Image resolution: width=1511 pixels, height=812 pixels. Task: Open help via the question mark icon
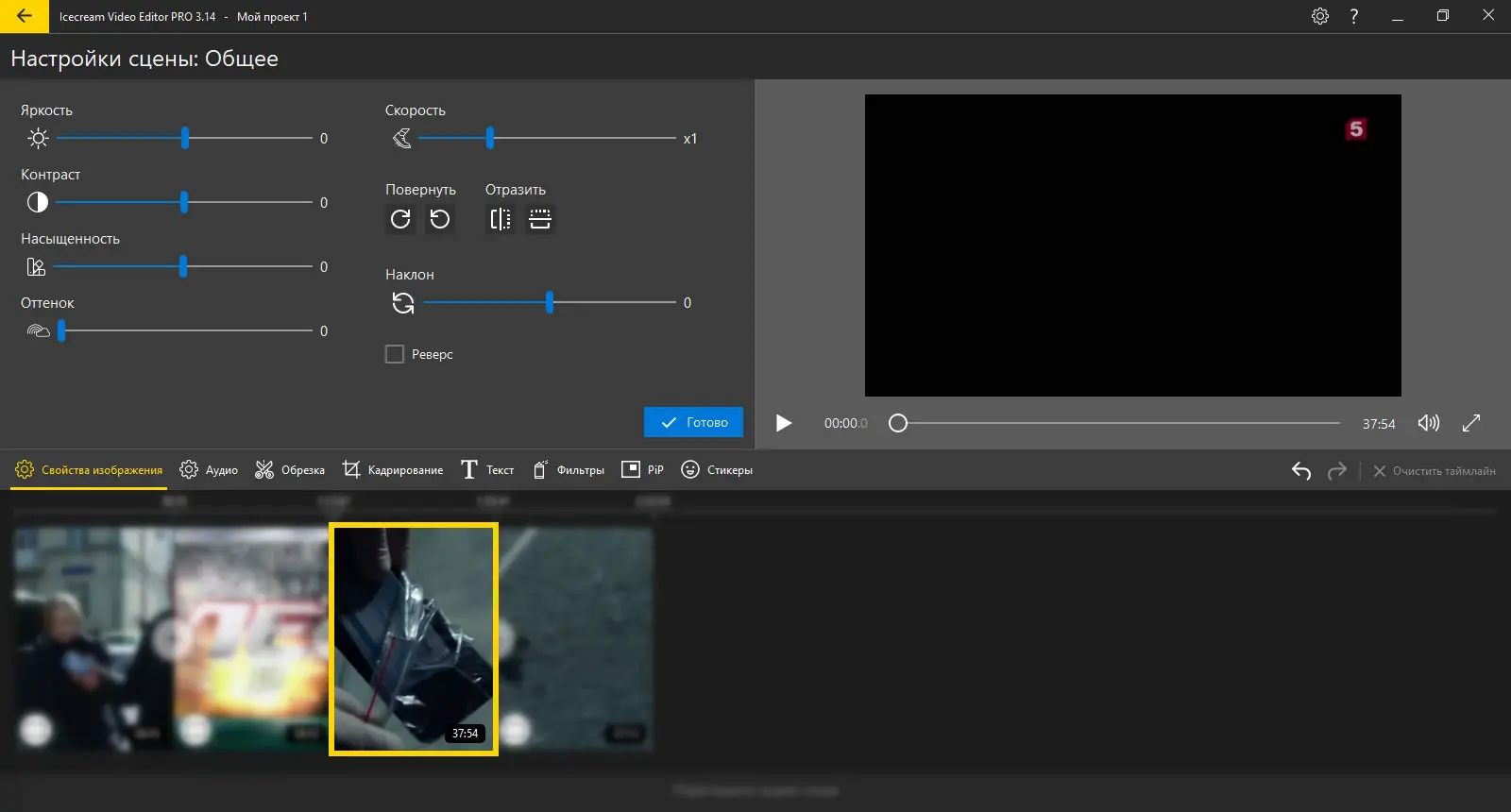click(x=1354, y=16)
